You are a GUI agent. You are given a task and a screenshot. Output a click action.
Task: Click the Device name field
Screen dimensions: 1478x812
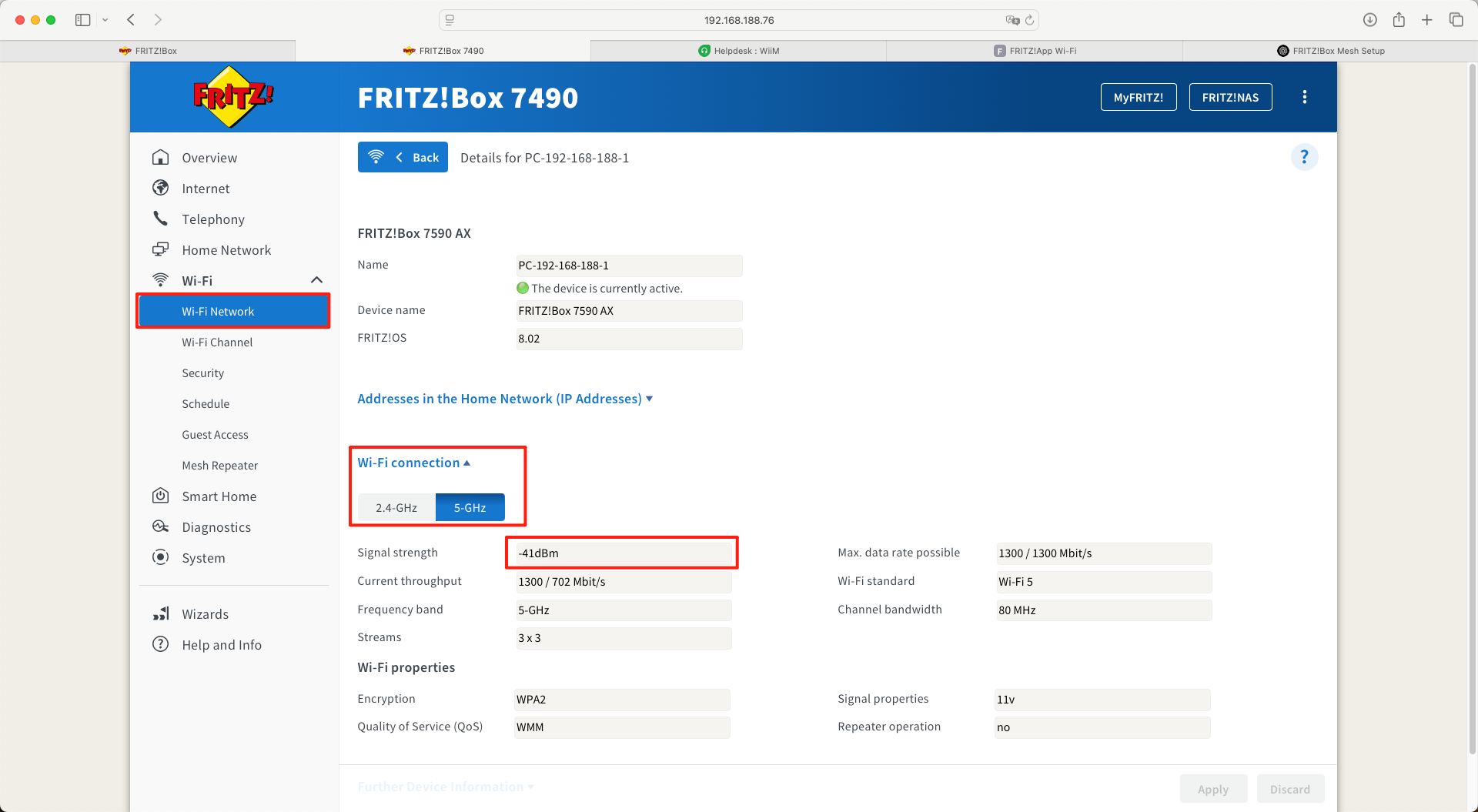629,311
